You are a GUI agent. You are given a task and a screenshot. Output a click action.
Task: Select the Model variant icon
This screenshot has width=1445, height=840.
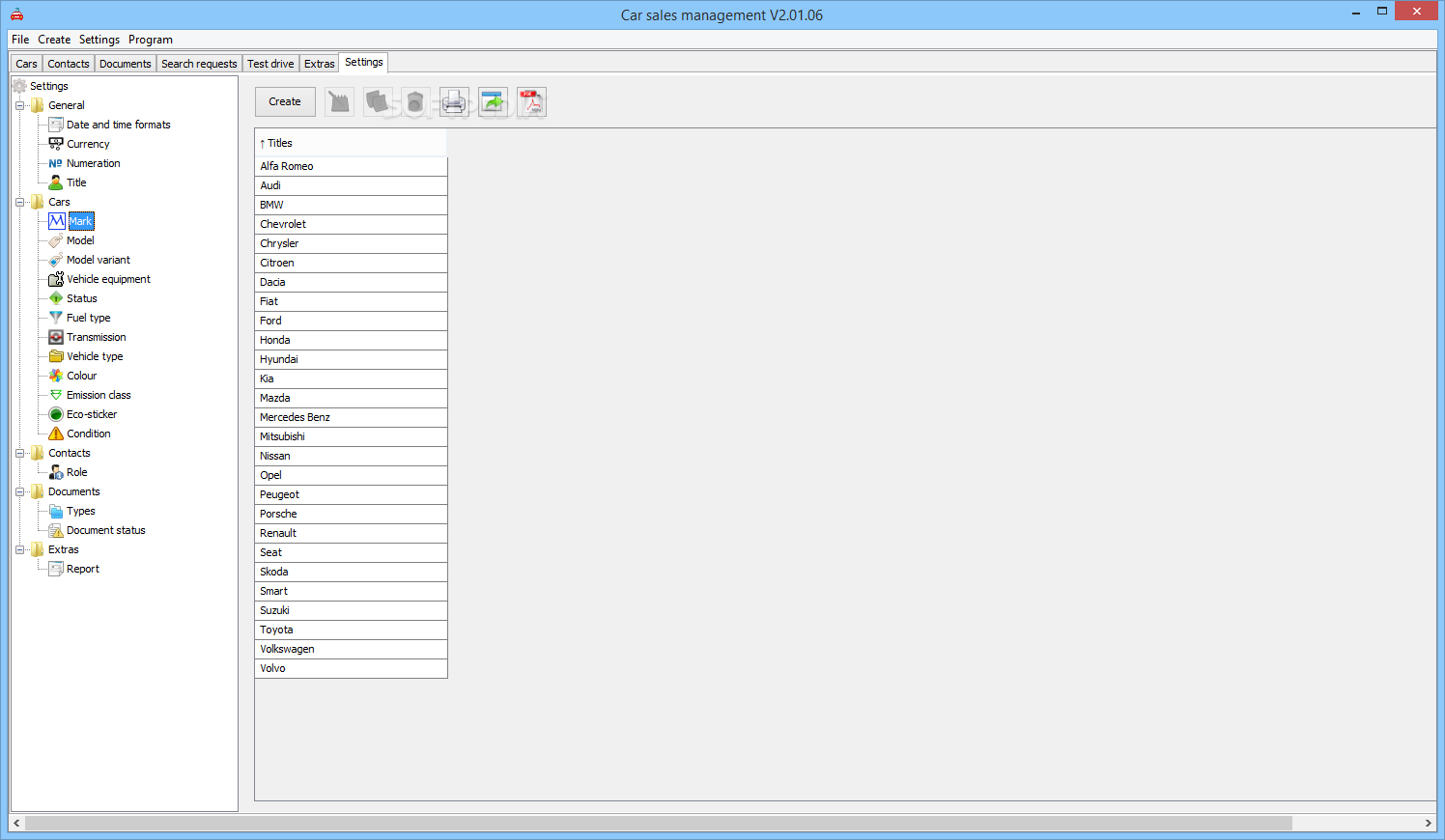pos(56,260)
